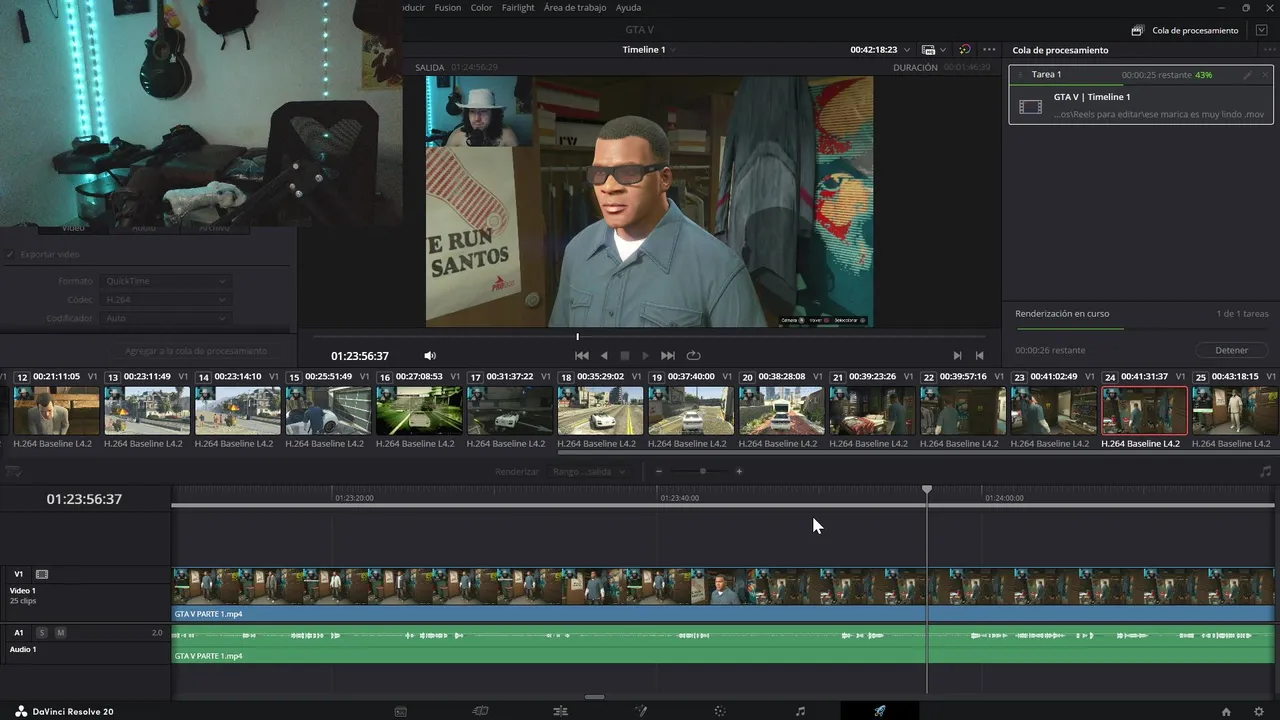
Task: Click the timeline horizontal scrollbar handle
Action: (x=595, y=697)
